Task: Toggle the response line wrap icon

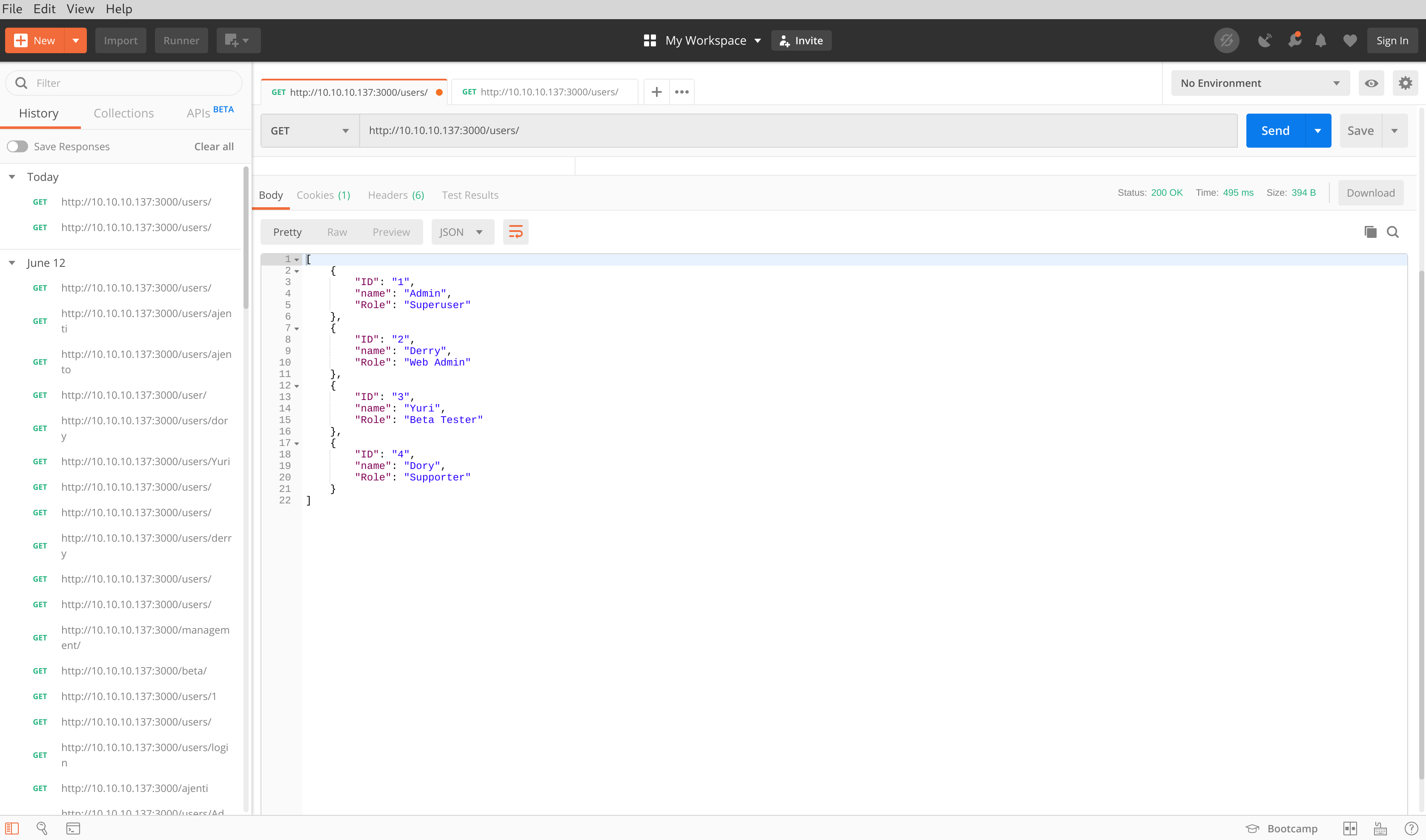Action: (516, 232)
